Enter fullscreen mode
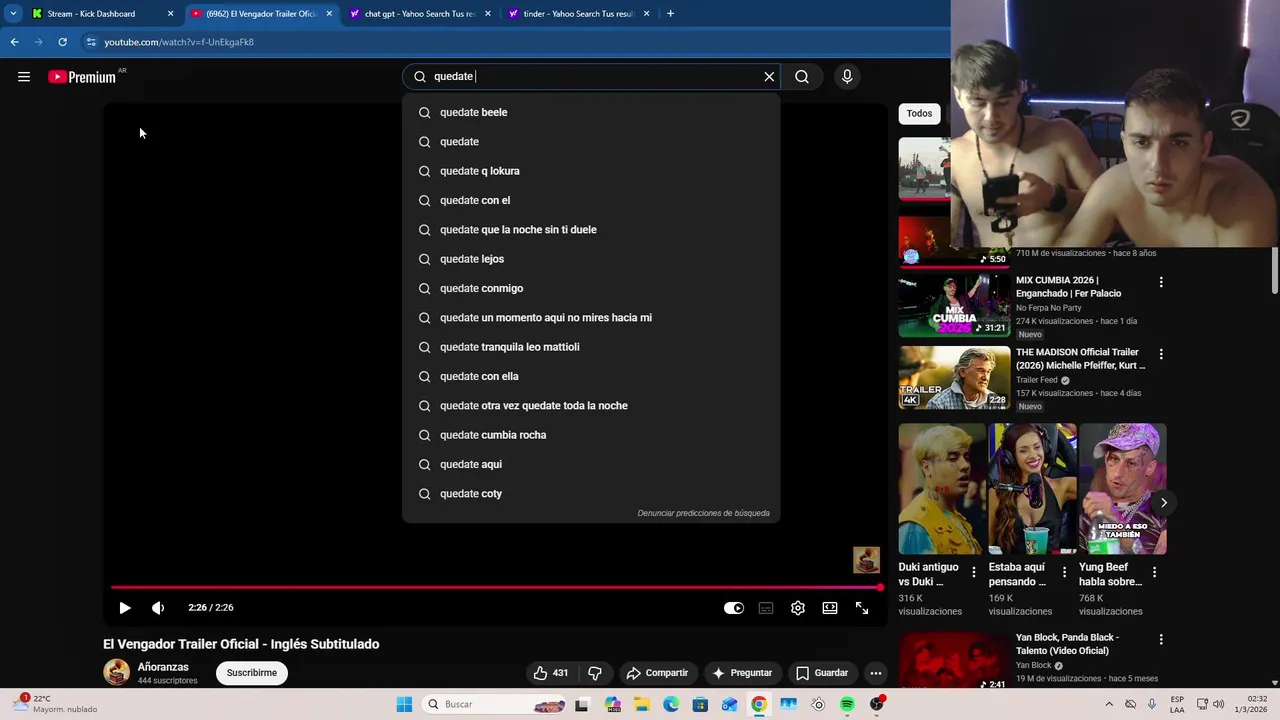This screenshot has height=720, width=1280. tap(862, 608)
